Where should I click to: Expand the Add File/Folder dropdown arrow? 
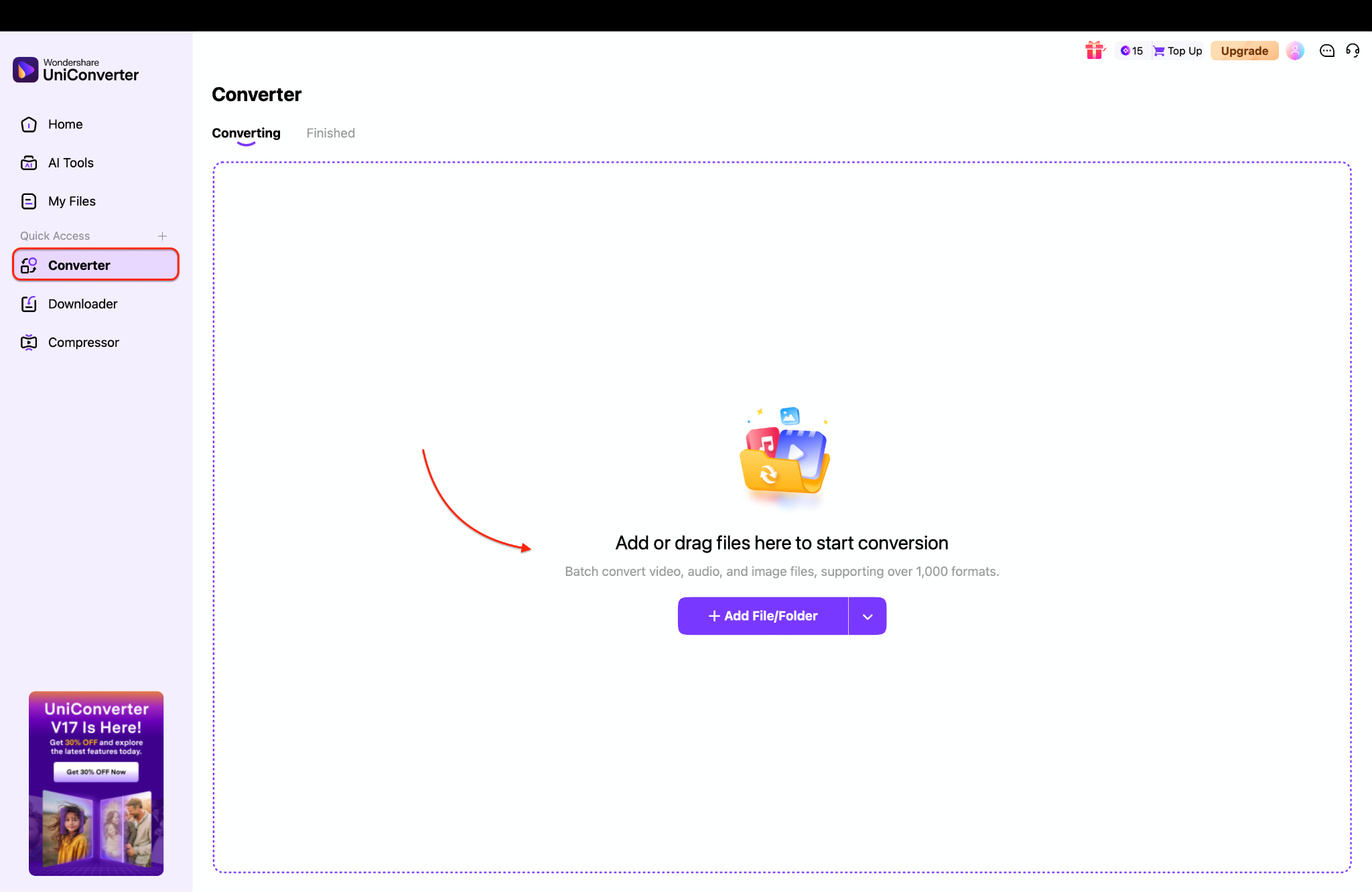click(x=867, y=615)
